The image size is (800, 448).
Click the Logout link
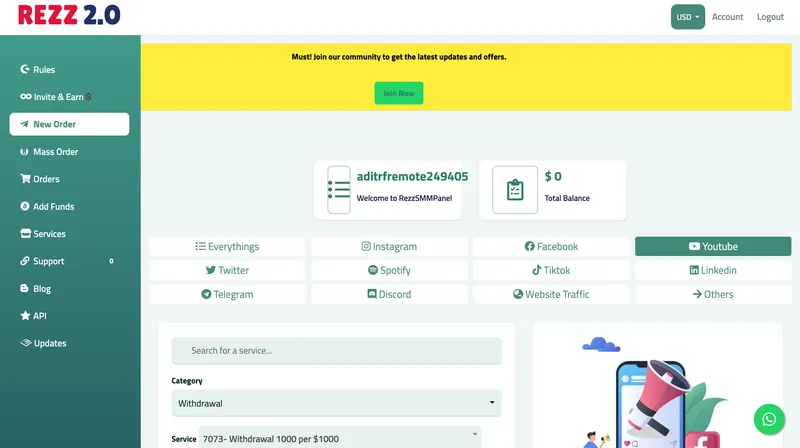(770, 17)
